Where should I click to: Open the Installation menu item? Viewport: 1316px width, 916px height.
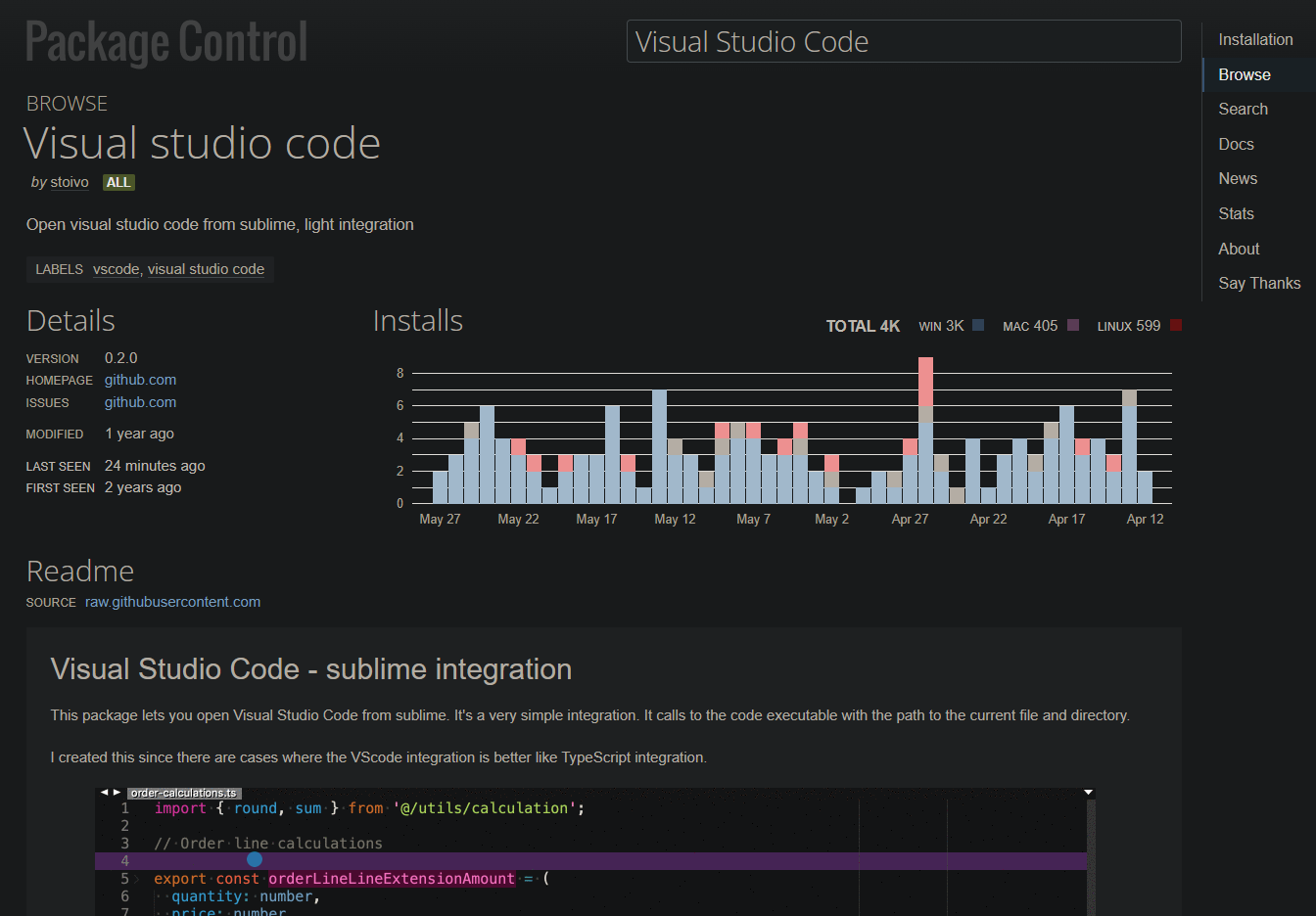coord(1255,40)
